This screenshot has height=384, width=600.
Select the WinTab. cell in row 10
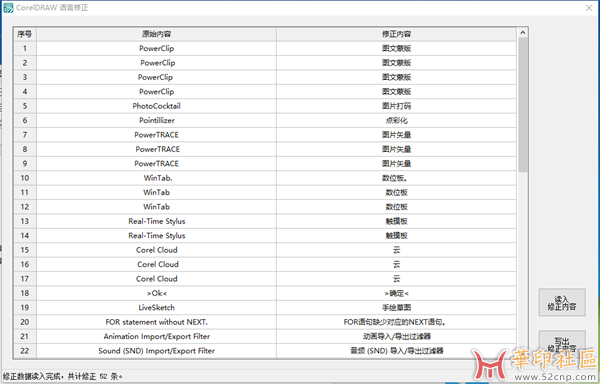click(x=156, y=178)
